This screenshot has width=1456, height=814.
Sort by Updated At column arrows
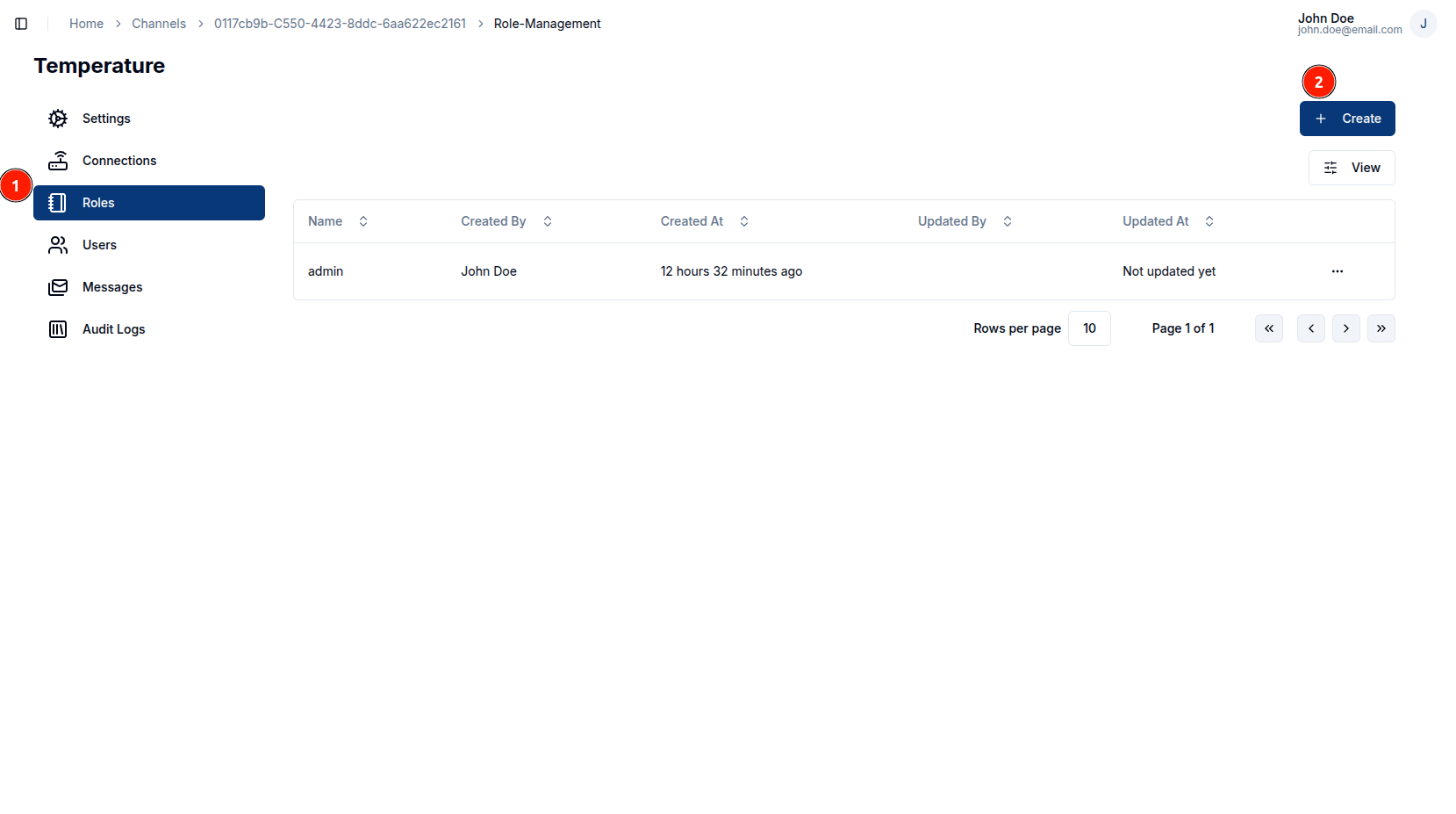tap(1209, 221)
